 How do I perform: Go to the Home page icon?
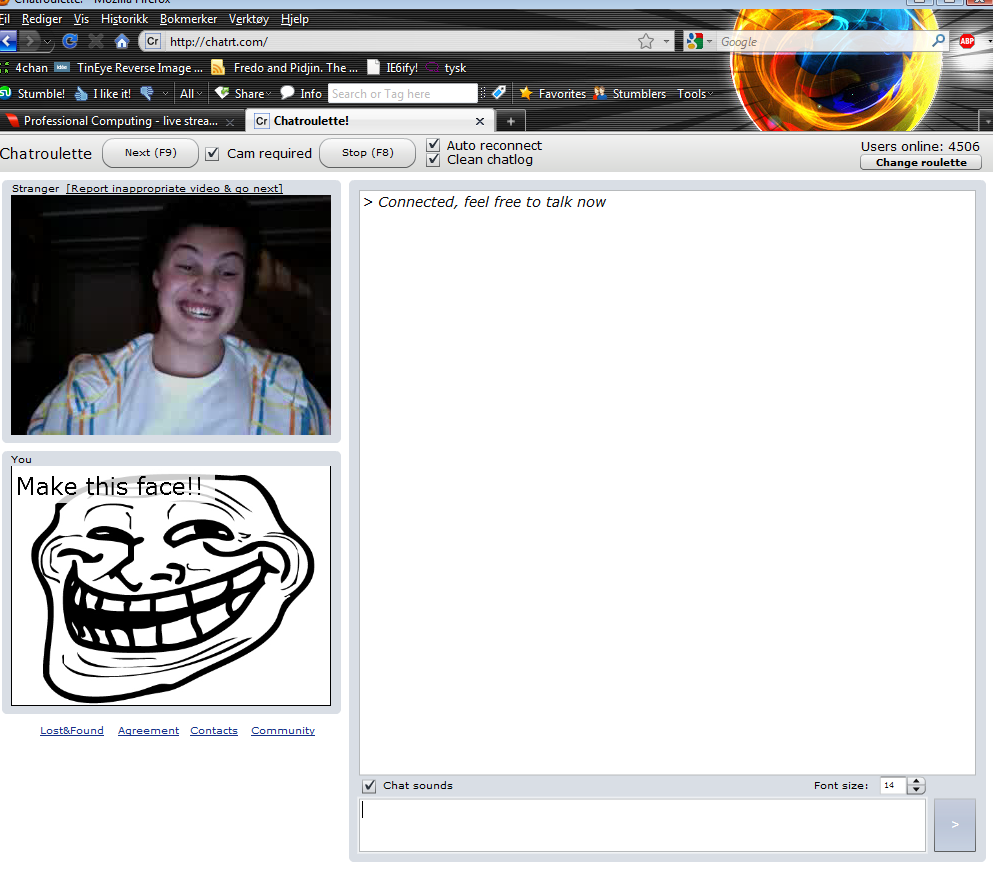pos(122,42)
